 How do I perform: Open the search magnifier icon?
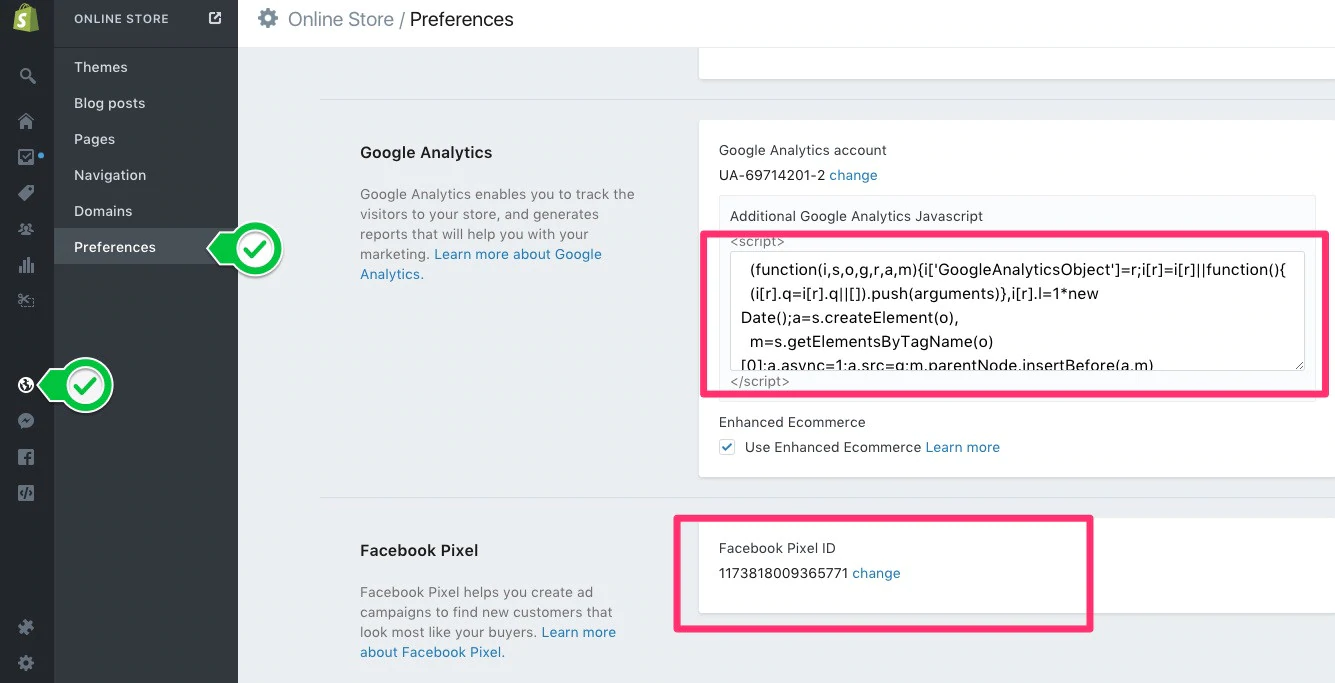pos(27,76)
